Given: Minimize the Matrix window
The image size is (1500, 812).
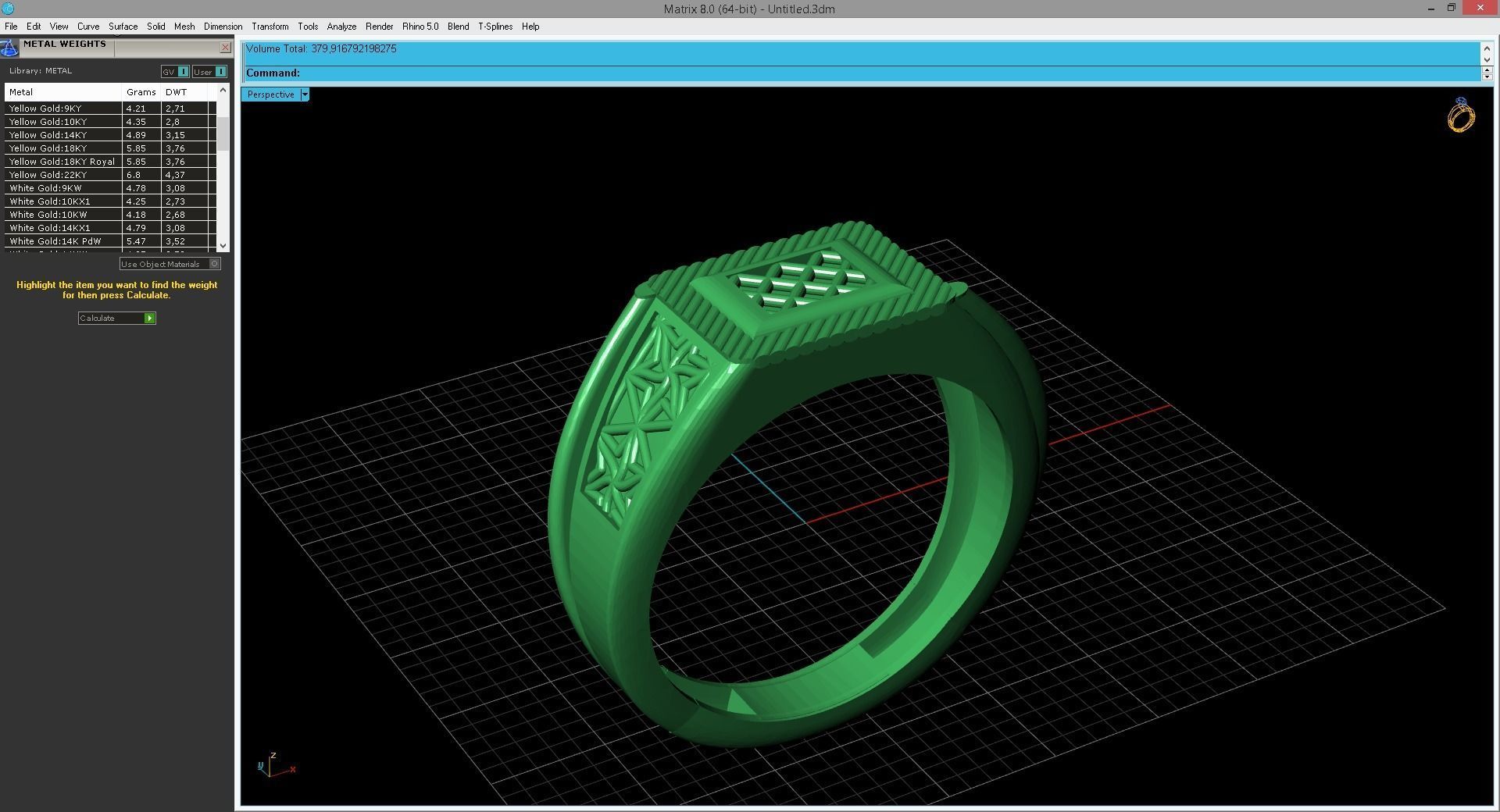Looking at the screenshot, I should (x=1431, y=9).
